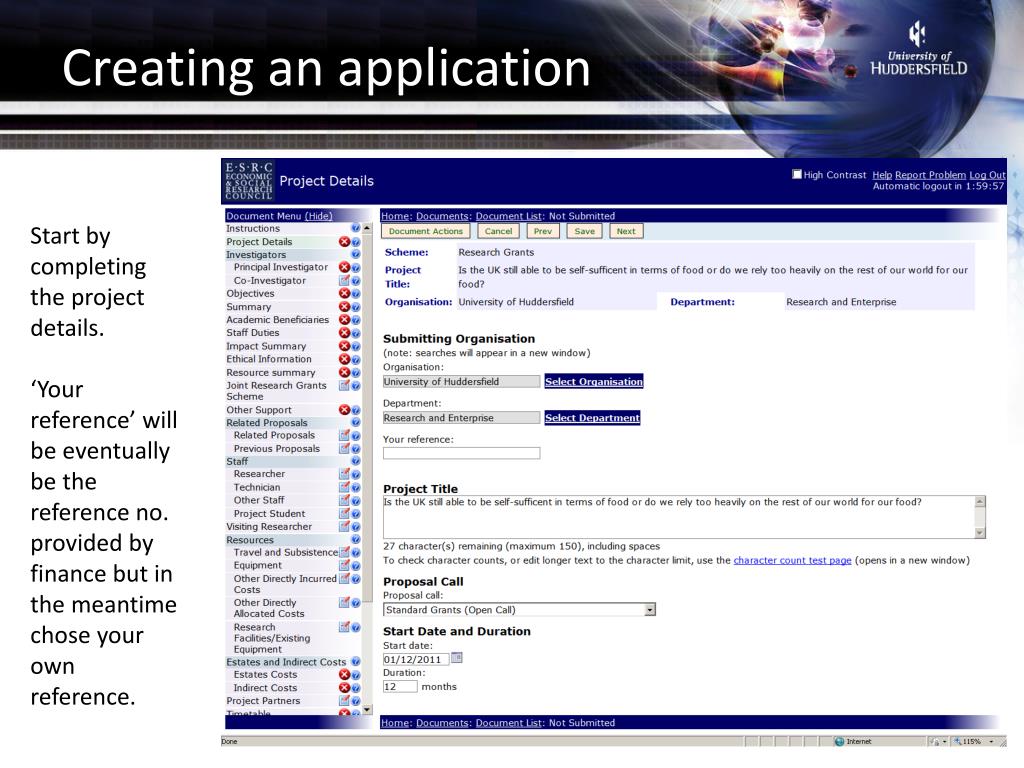The width and height of the screenshot is (1024, 768).
Task: Click the help icon beside Ethical Information
Action: pyautogui.click(x=356, y=359)
